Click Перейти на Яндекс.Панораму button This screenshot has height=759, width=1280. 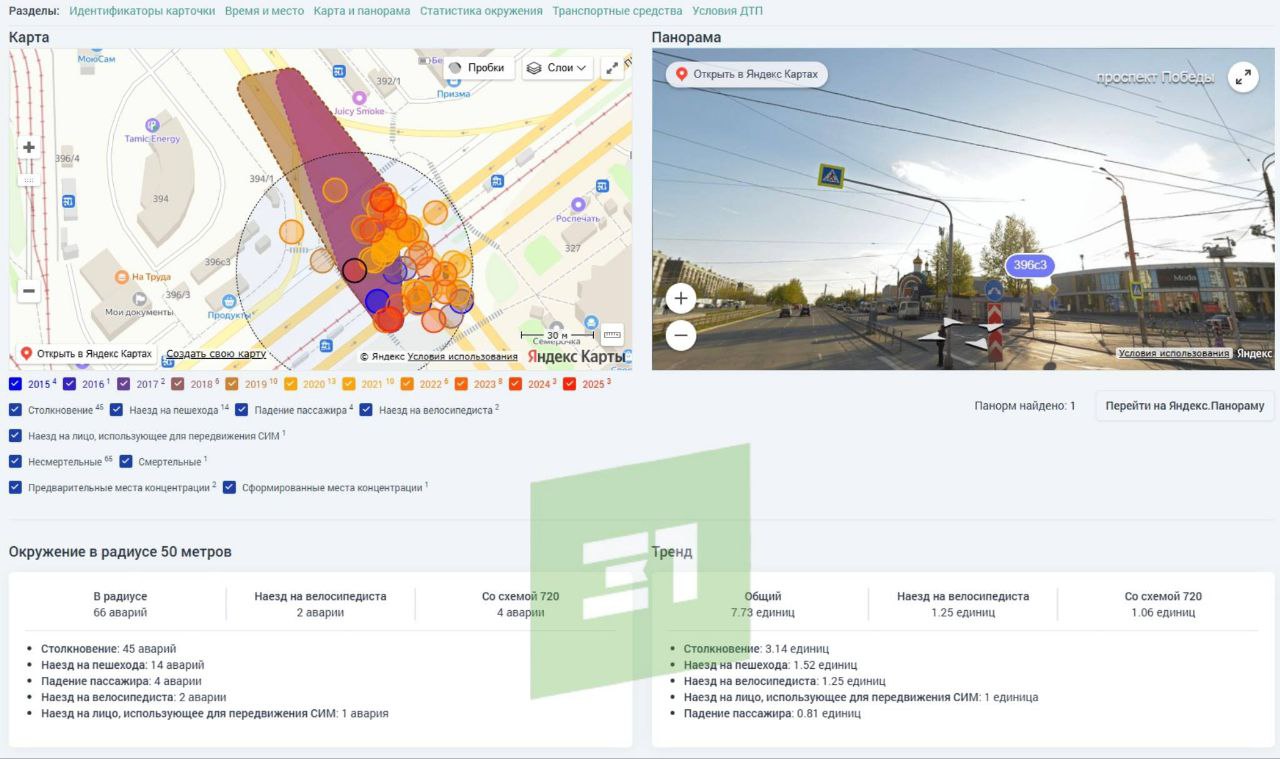coord(1184,406)
